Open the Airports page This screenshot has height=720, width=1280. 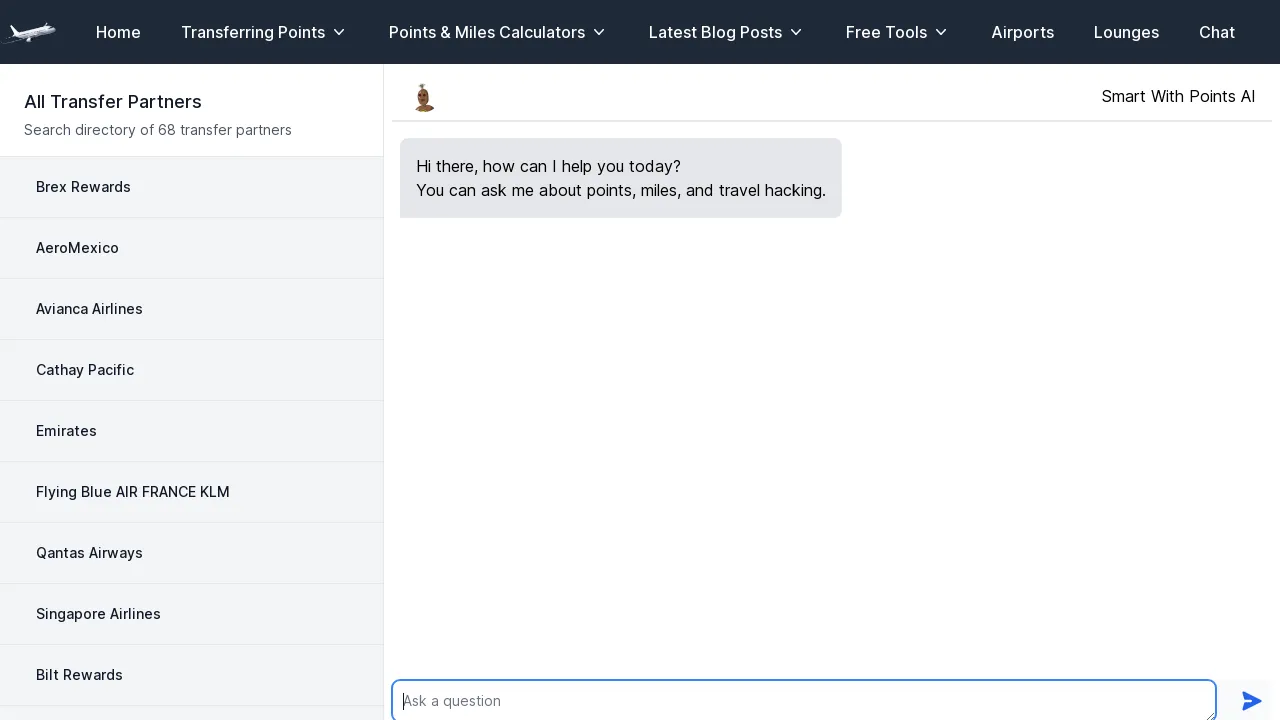pyautogui.click(x=1022, y=32)
